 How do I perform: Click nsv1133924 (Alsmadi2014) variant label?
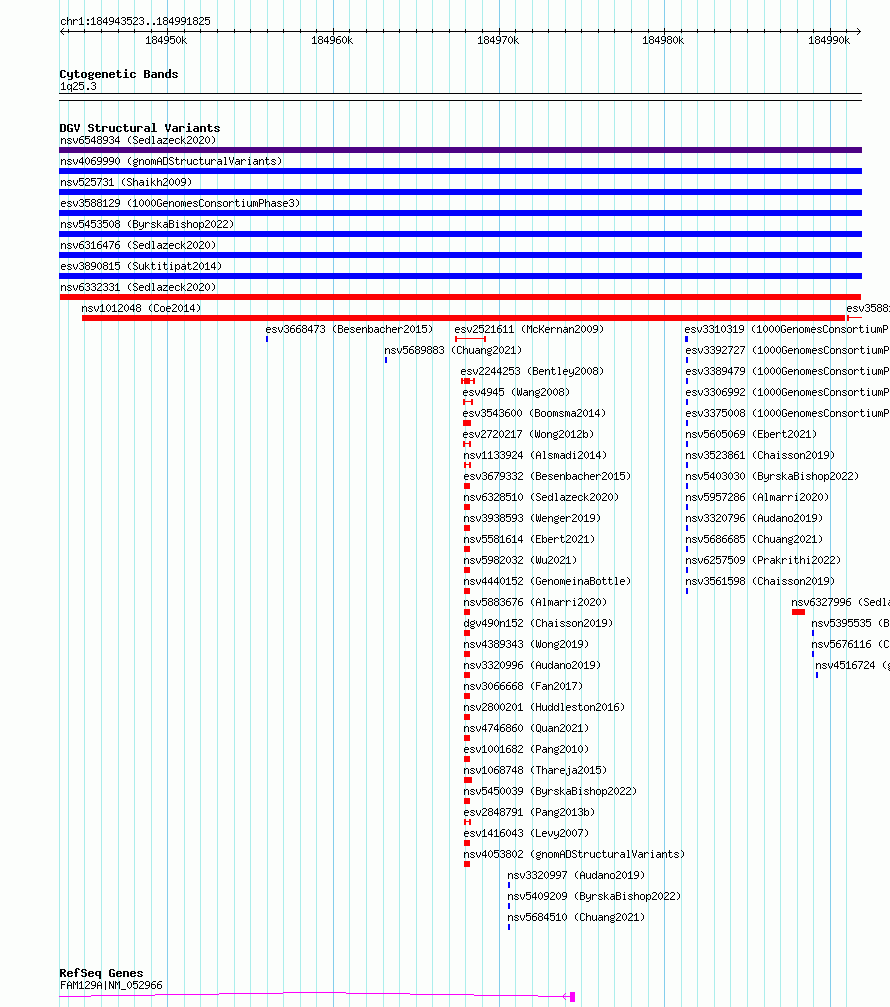point(535,455)
